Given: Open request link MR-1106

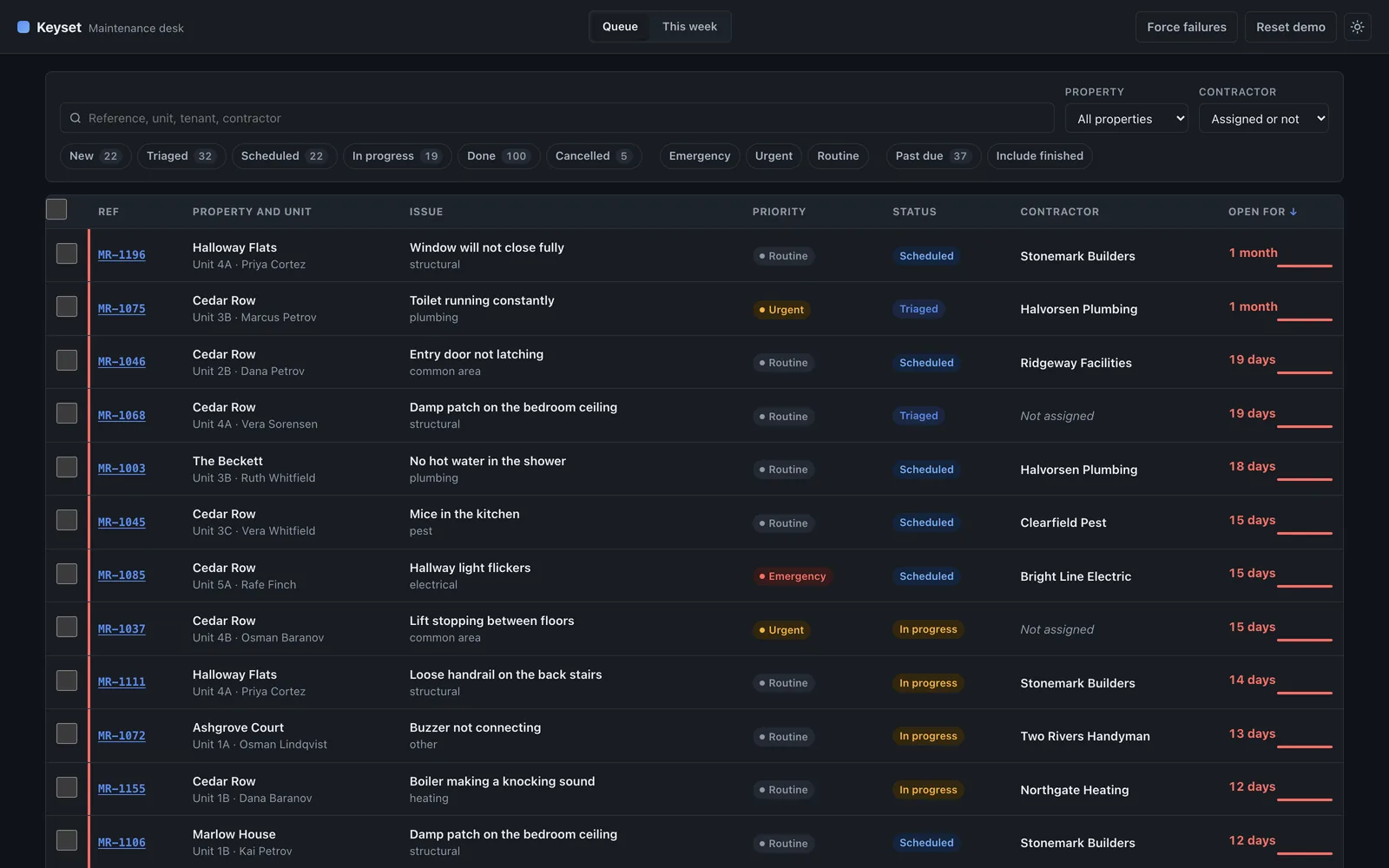Looking at the screenshot, I should pyautogui.click(x=122, y=843).
